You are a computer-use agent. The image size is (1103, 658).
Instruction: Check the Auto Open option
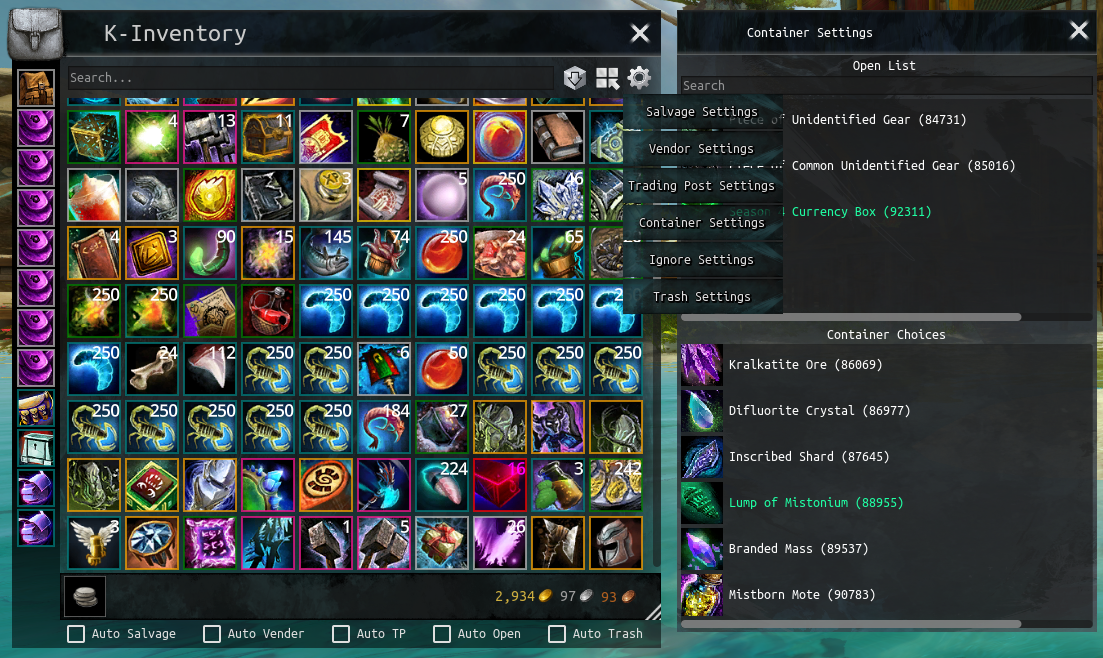pyautogui.click(x=442, y=634)
